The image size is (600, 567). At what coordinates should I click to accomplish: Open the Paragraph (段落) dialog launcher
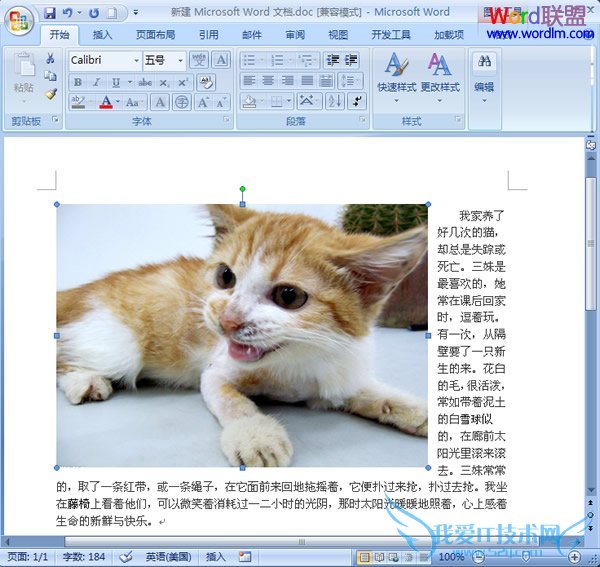tap(362, 120)
